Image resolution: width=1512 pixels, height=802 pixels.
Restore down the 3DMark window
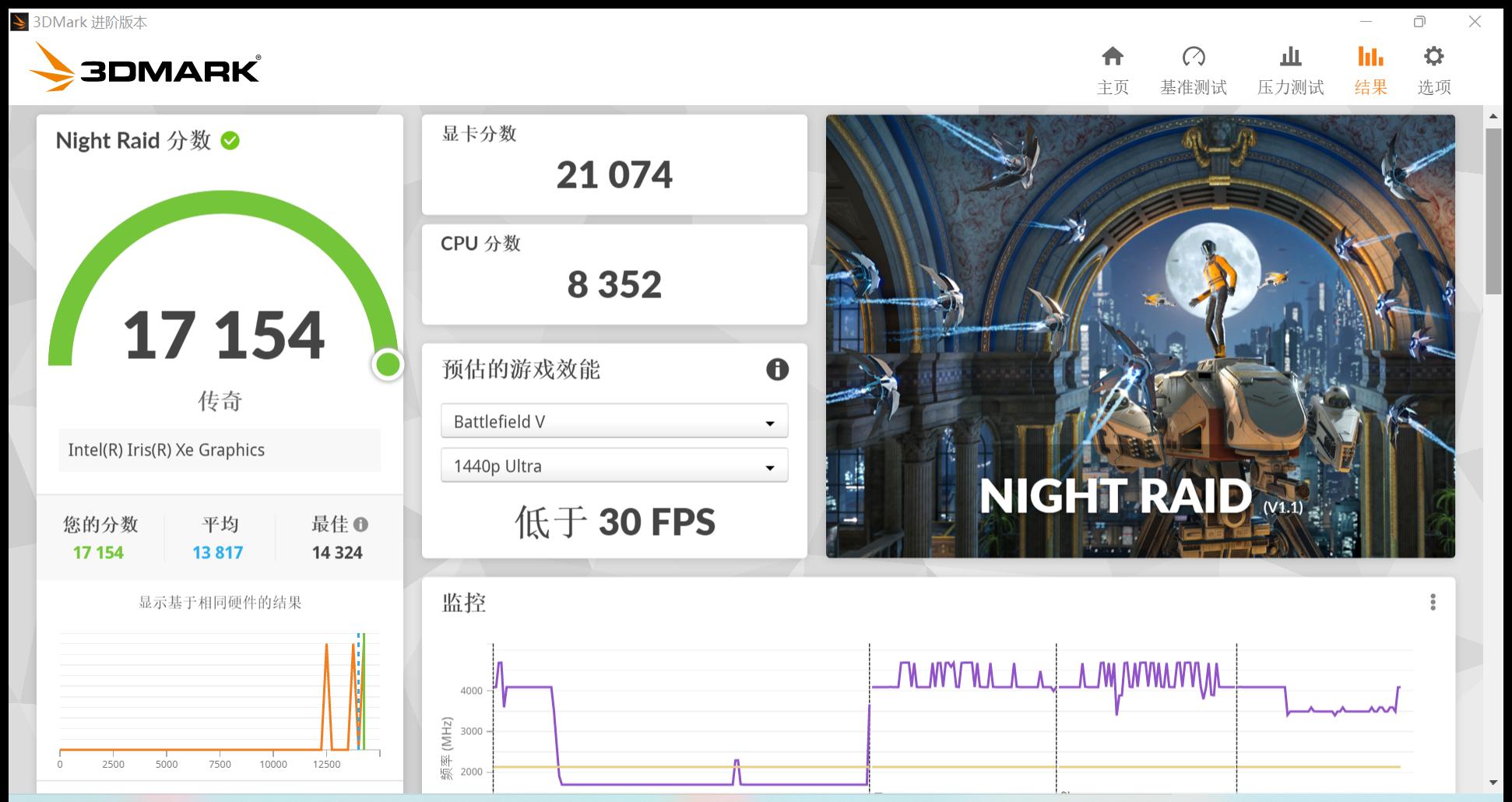tap(1419, 22)
